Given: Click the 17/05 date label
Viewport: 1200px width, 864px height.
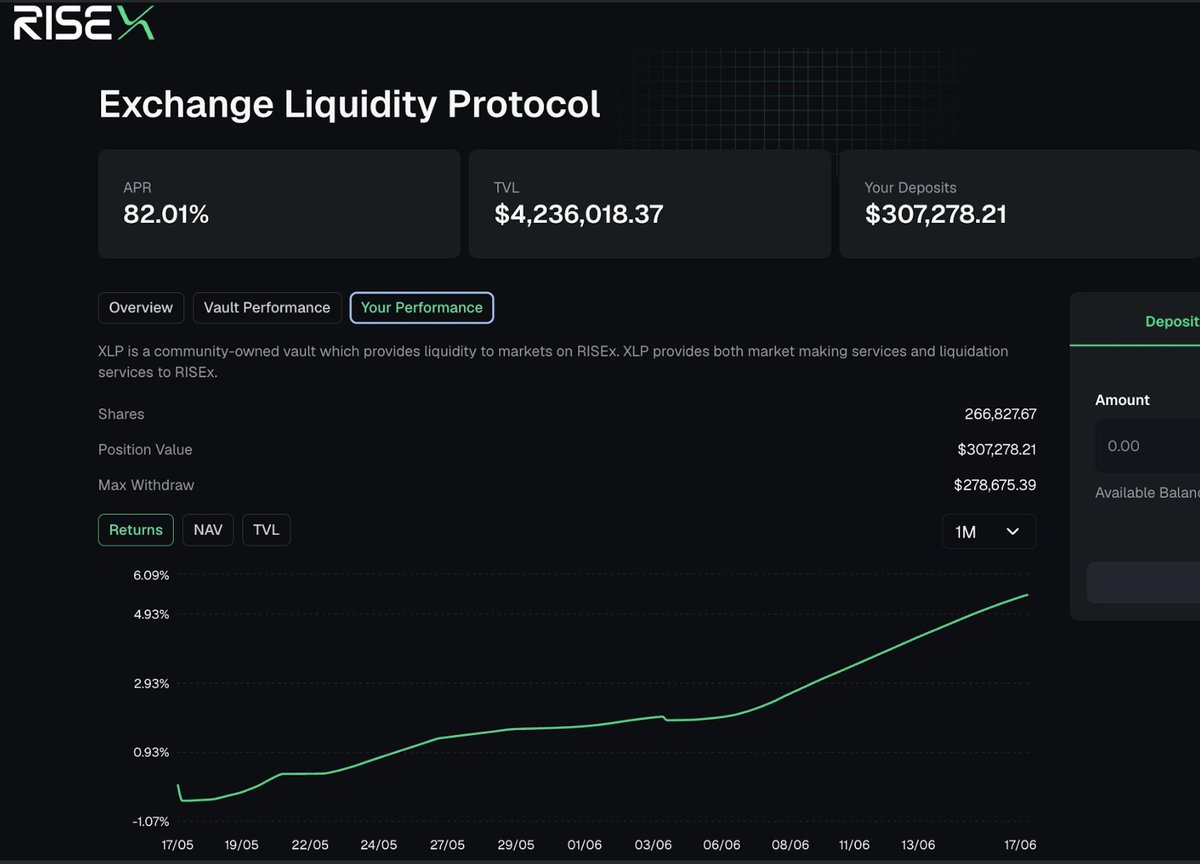Looking at the screenshot, I should tap(178, 845).
